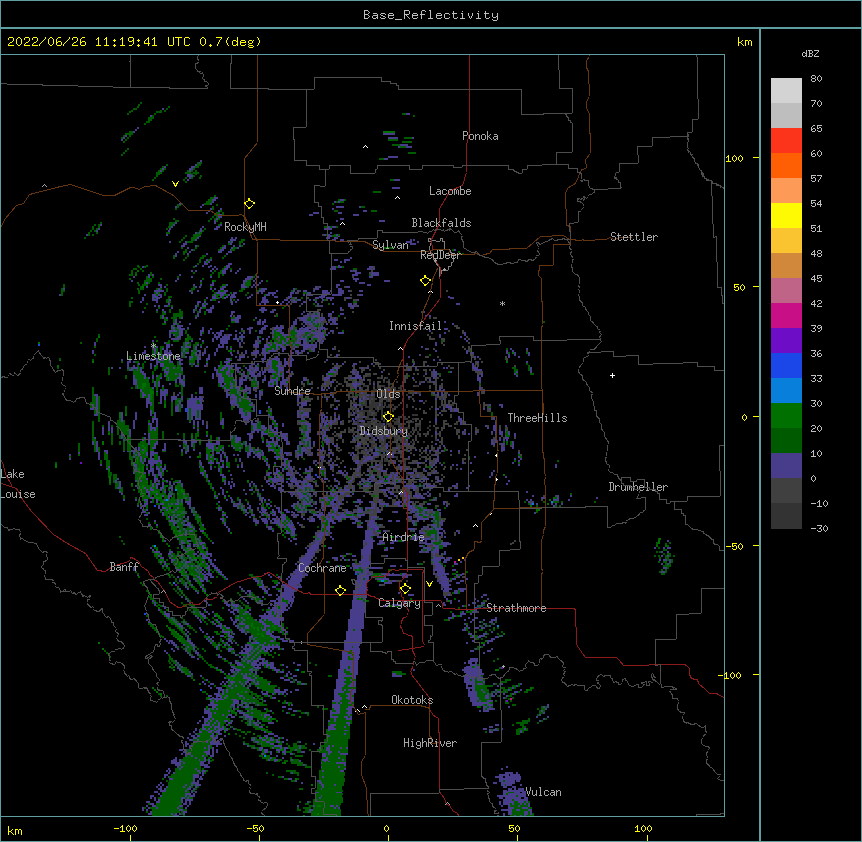The height and width of the screenshot is (842, 862).
Task: Click the Blackfalds label on the map
Action: (441, 223)
